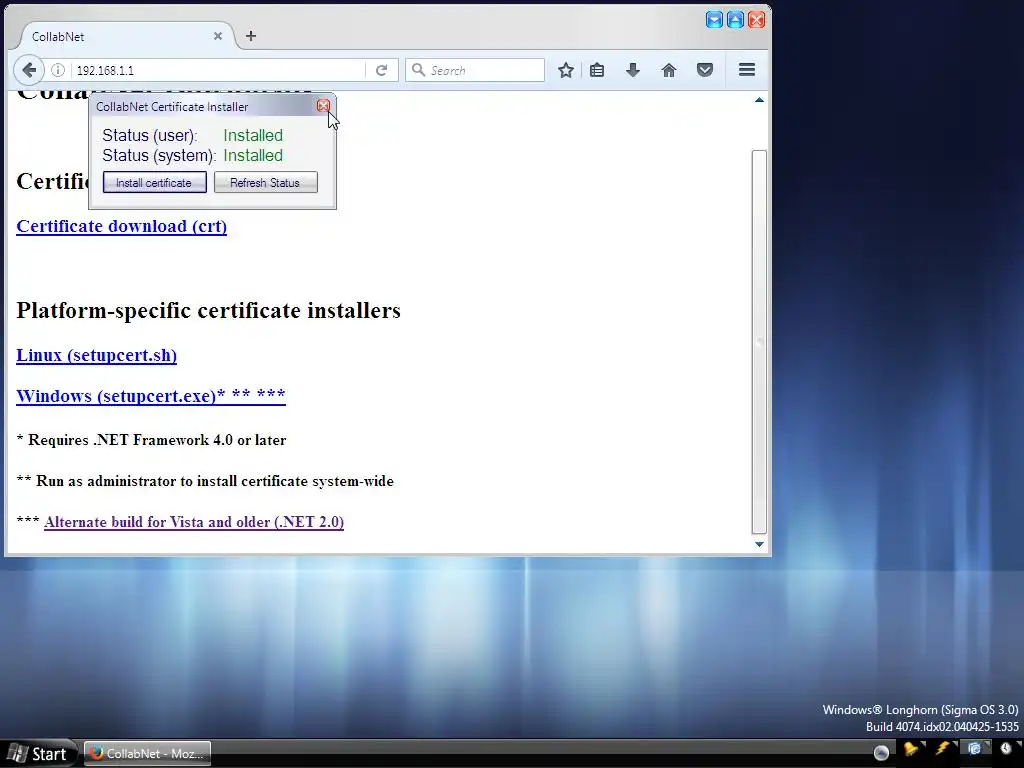The height and width of the screenshot is (768, 1024).
Task: Close the CollabNet browser tab
Action: pyautogui.click(x=218, y=36)
